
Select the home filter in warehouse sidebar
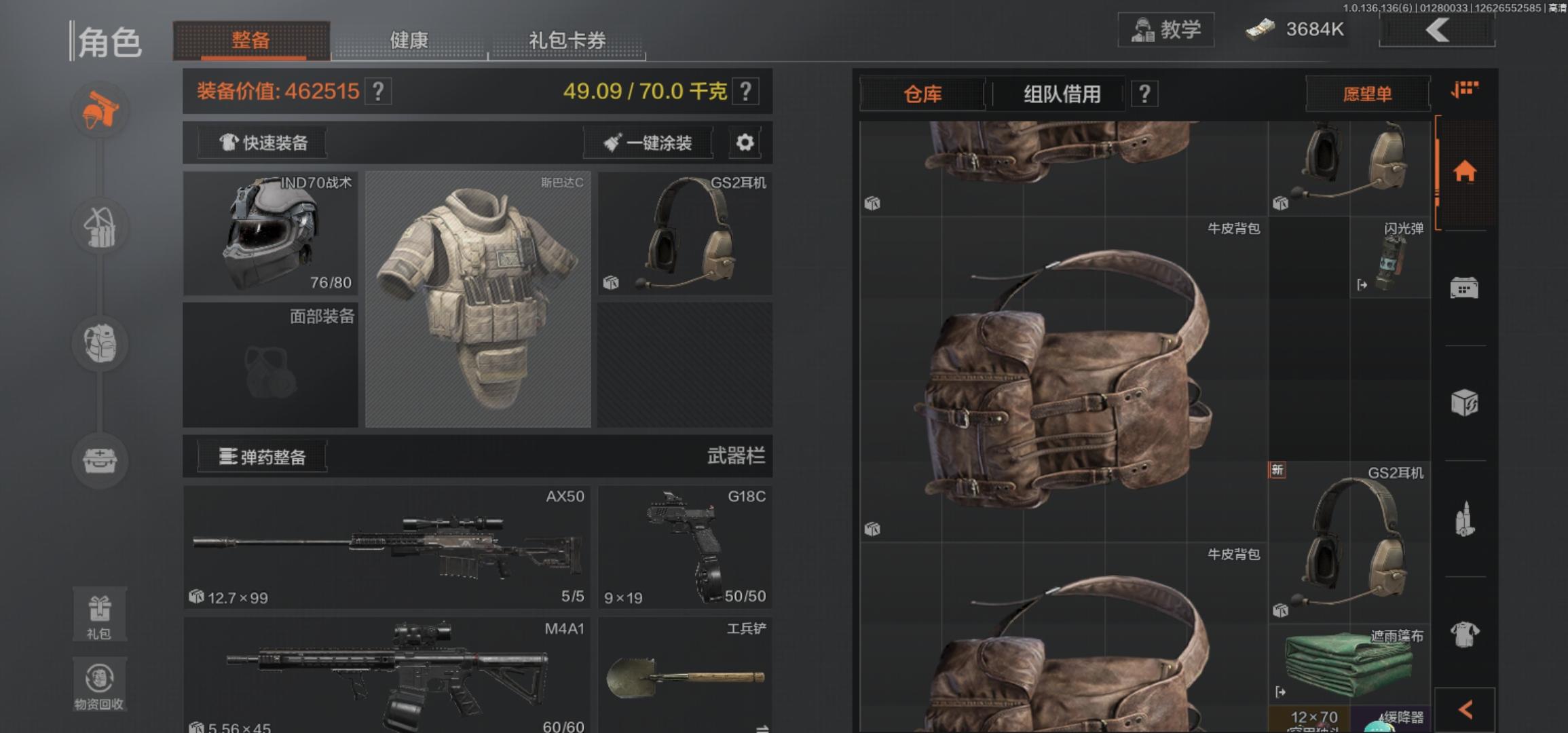(1464, 171)
